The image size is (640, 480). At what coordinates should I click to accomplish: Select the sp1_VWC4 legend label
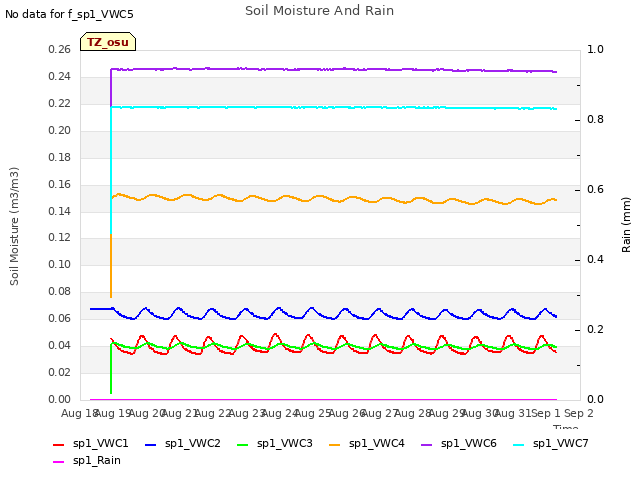(x=377, y=444)
